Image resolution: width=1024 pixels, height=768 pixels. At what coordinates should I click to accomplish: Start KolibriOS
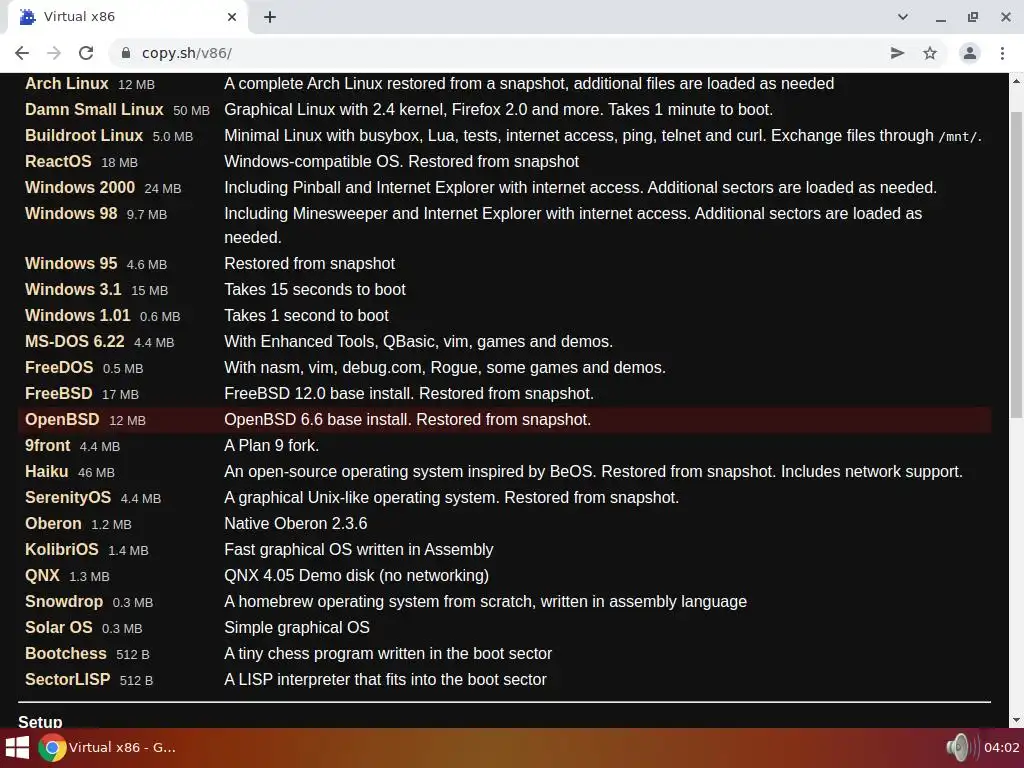[61, 549]
